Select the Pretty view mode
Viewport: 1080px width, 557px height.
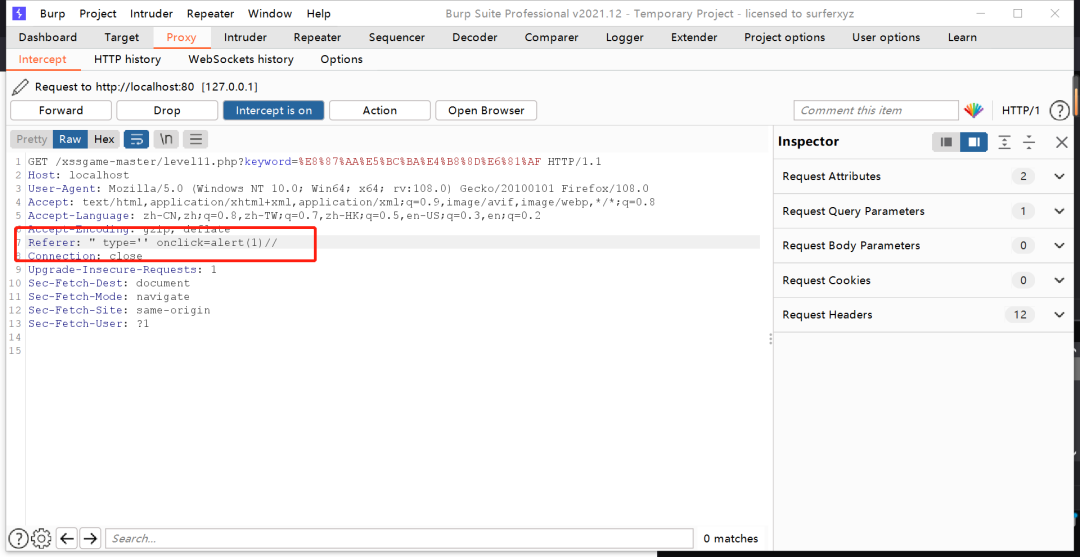click(x=32, y=139)
